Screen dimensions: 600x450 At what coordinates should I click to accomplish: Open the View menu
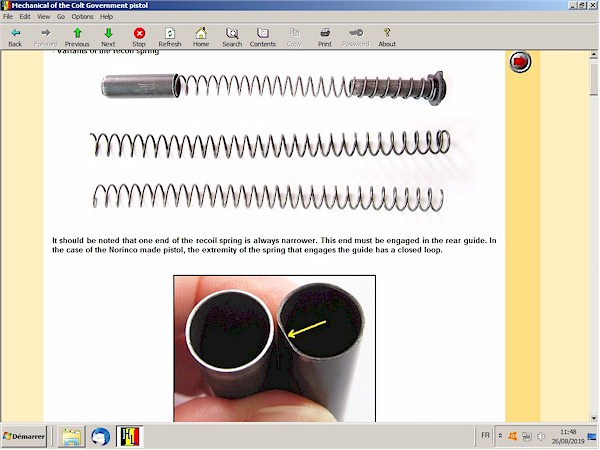(43, 16)
